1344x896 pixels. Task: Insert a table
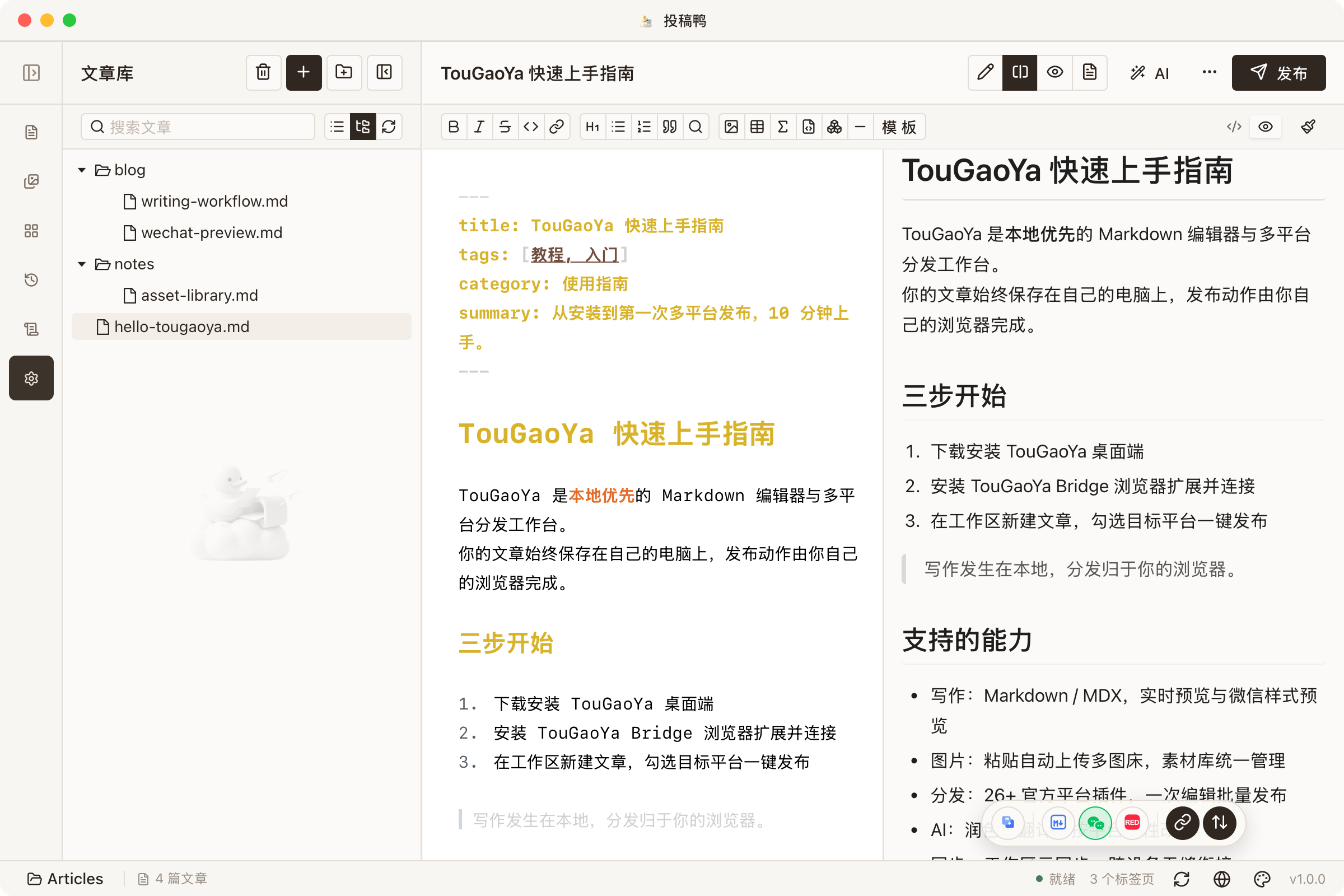click(x=757, y=127)
